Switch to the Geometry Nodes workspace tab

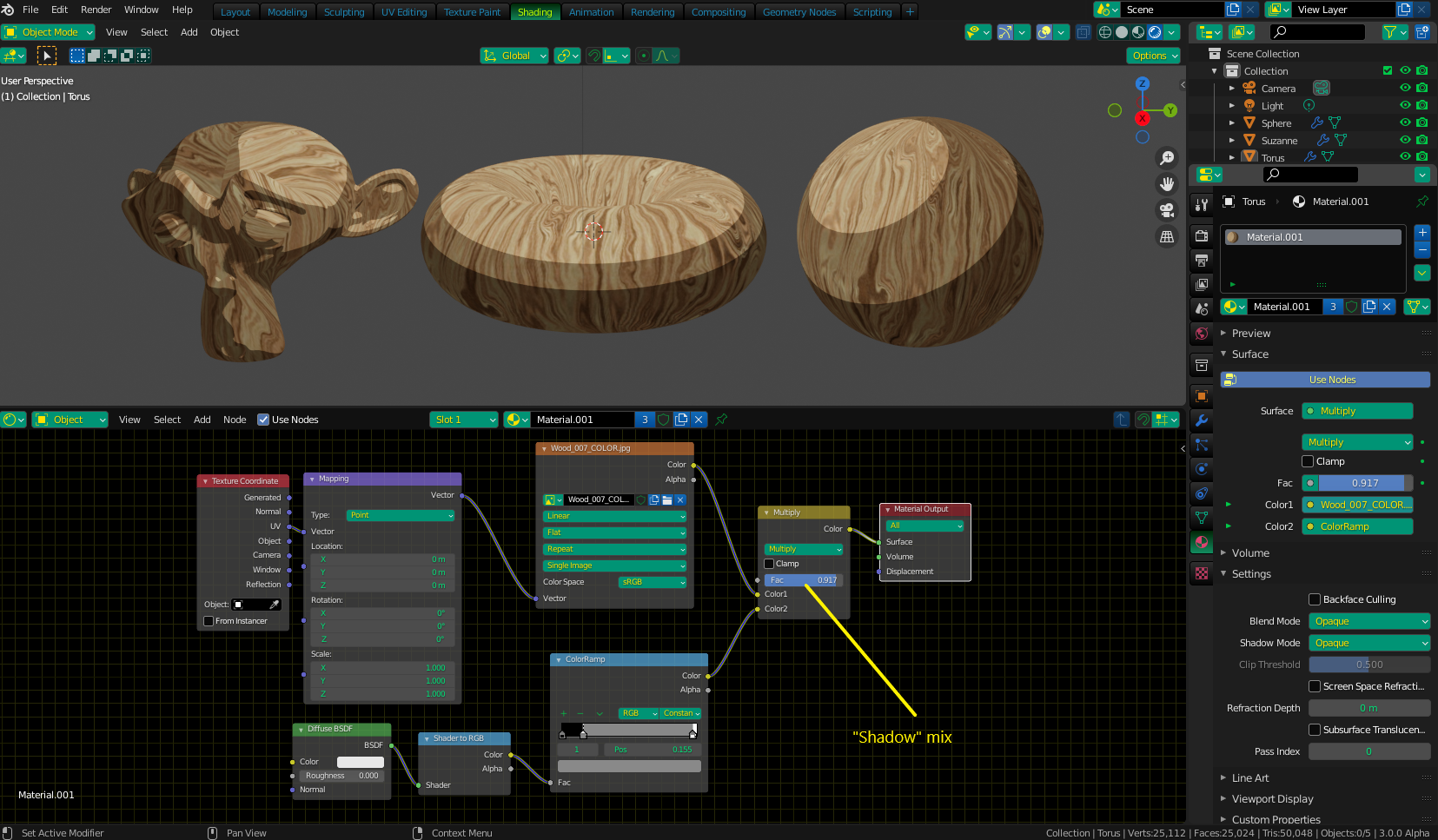tap(799, 12)
